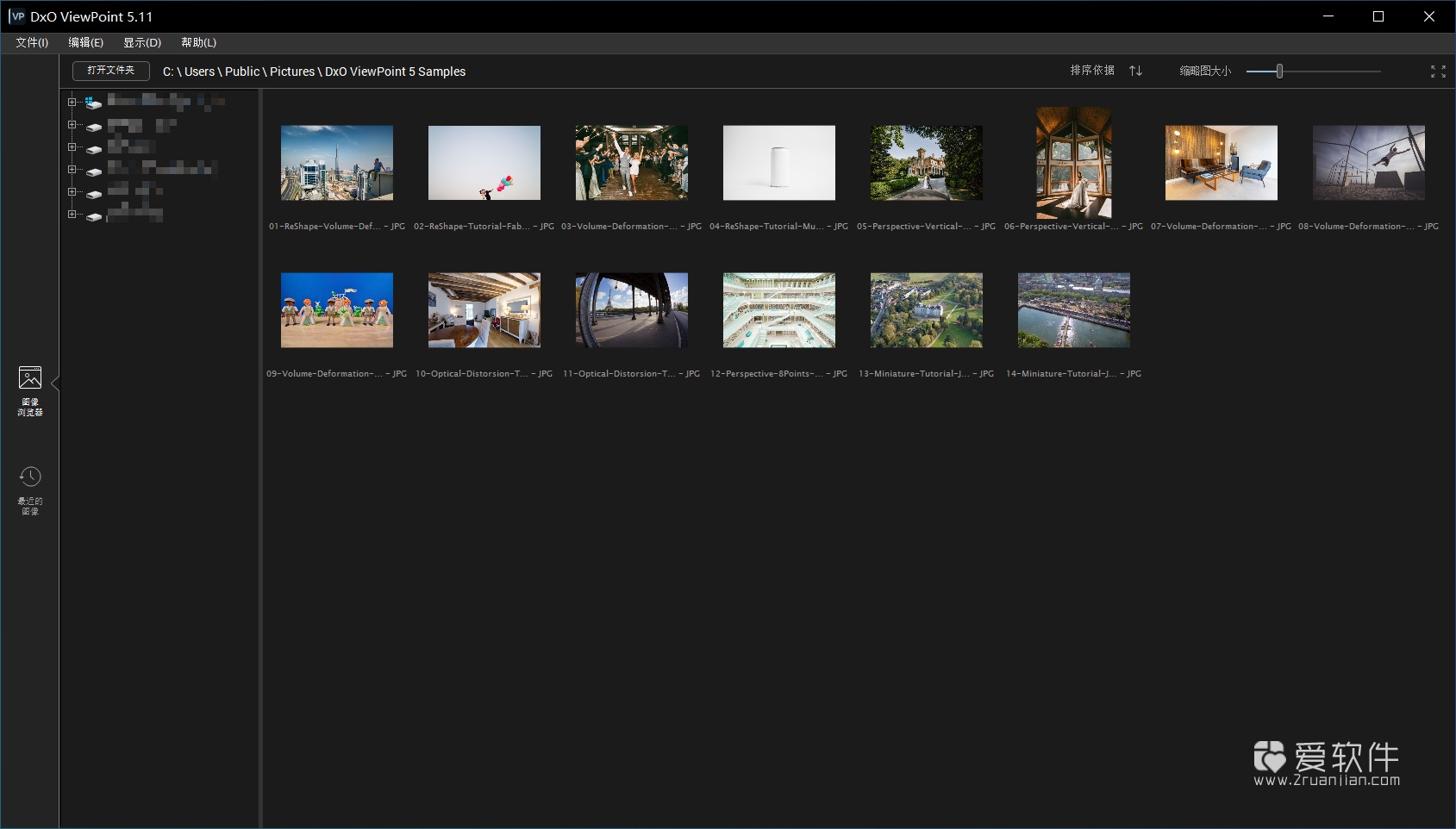The image size is (1456, 829).
Task: Open the 09-Volume-Deformation image thumbnail
Action: click(336, 310)
